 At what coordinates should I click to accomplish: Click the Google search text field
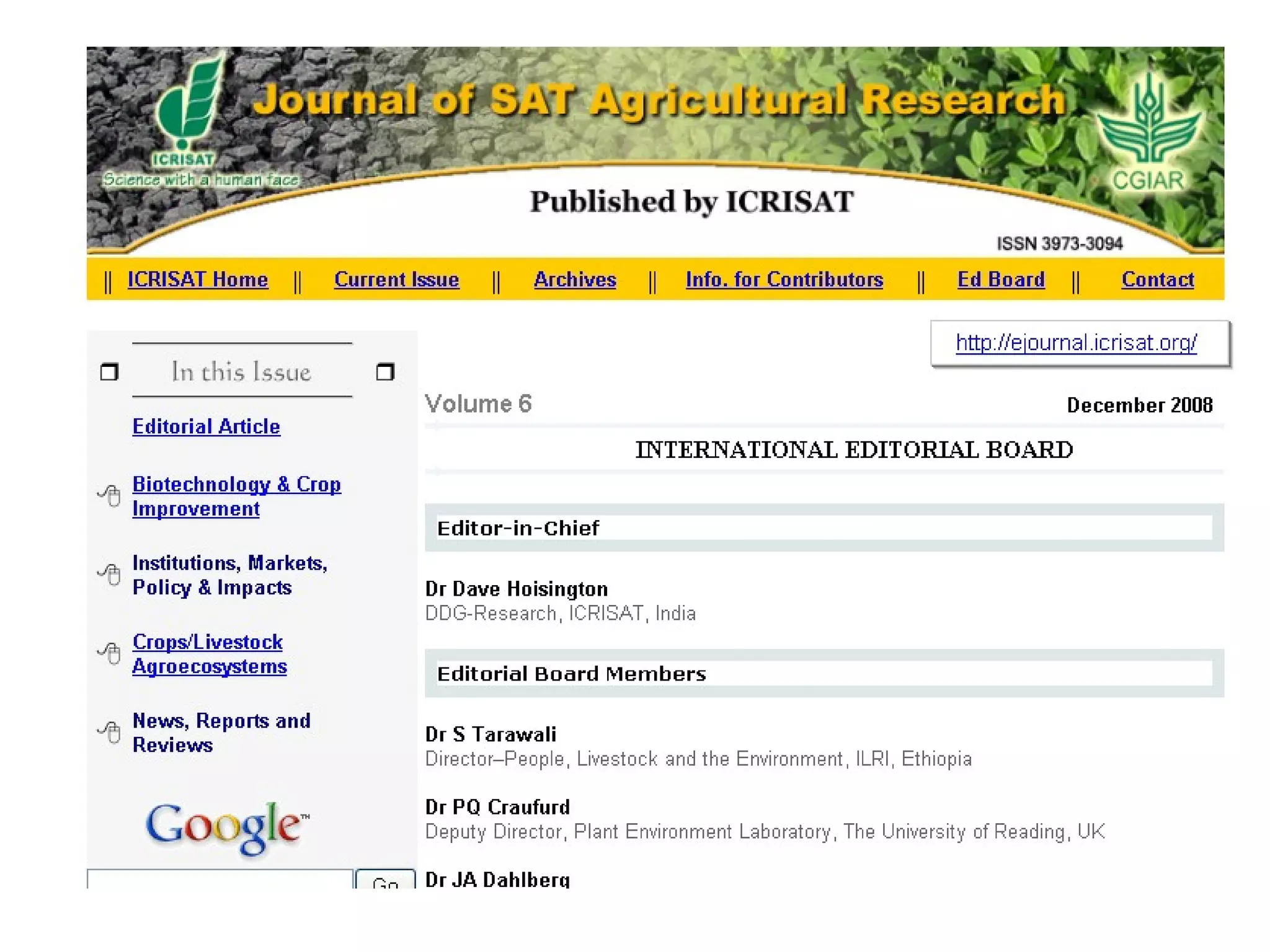click(x=220, y=879)
